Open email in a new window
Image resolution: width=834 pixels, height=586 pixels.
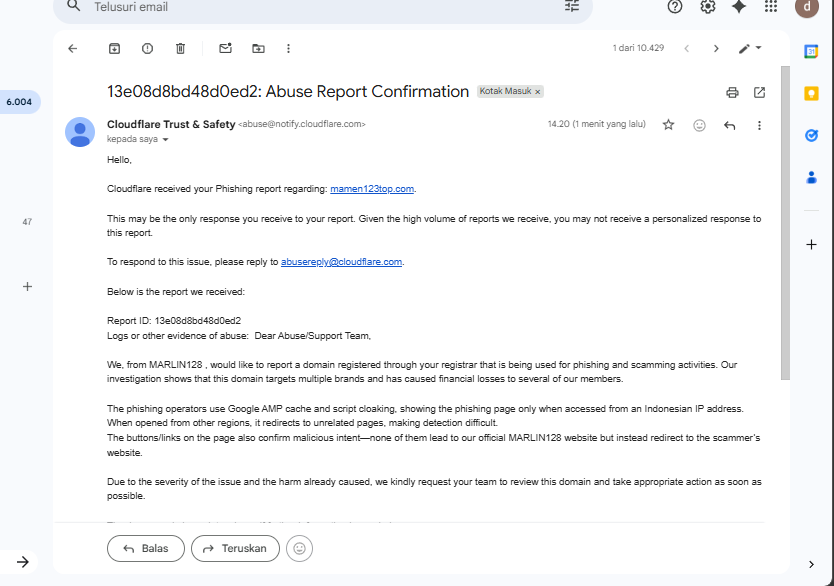point(759,92)
